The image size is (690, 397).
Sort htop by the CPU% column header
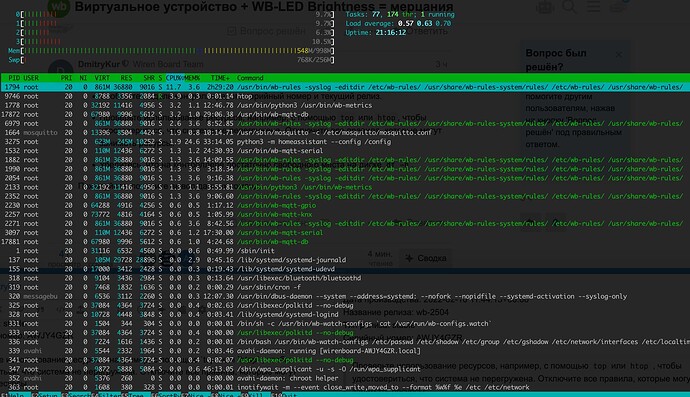(174, 78)
